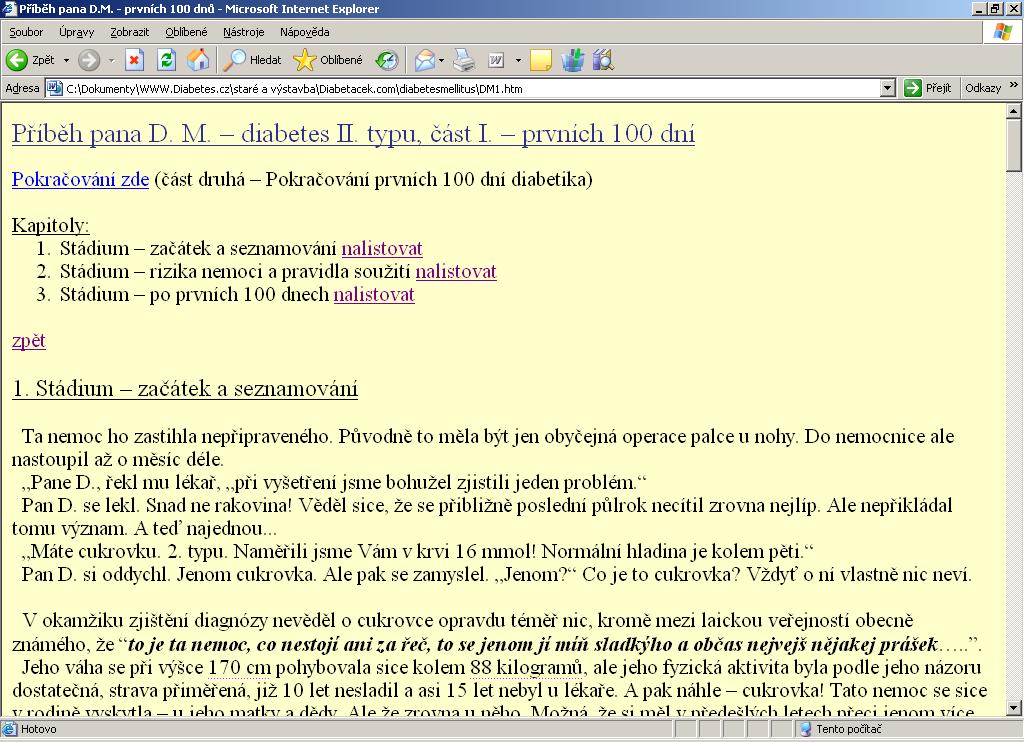Open the Nápověda menu
1024x742 pixels.
(304, 32)
